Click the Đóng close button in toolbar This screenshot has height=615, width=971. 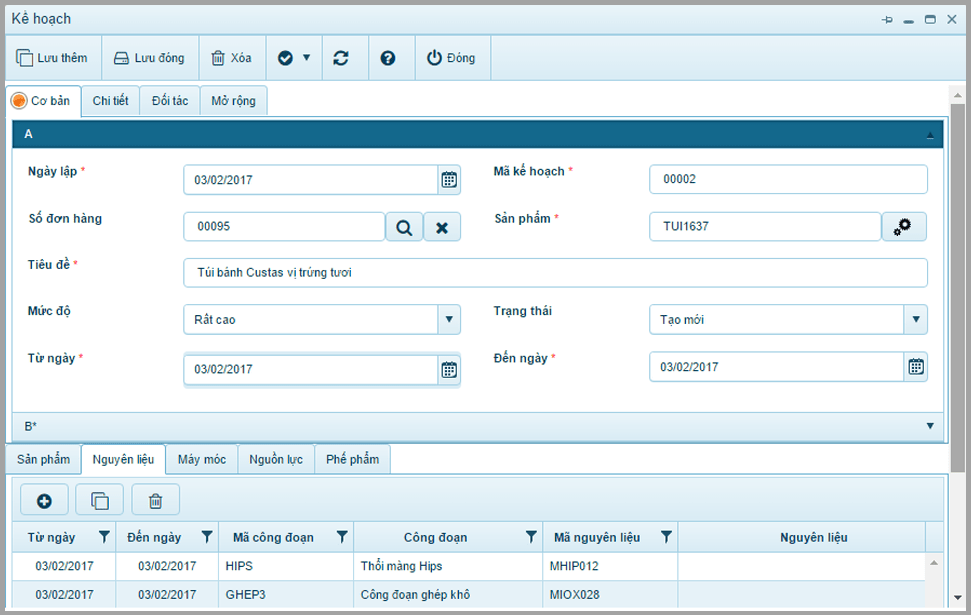click(453, 58)
